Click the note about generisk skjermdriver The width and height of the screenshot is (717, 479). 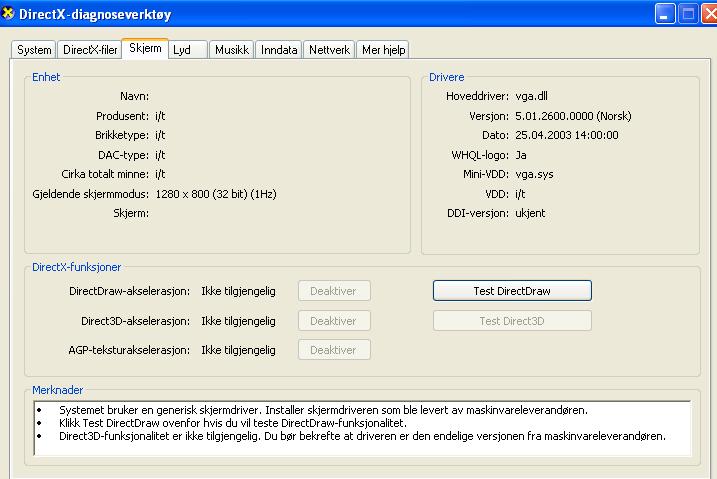[323, 410]
